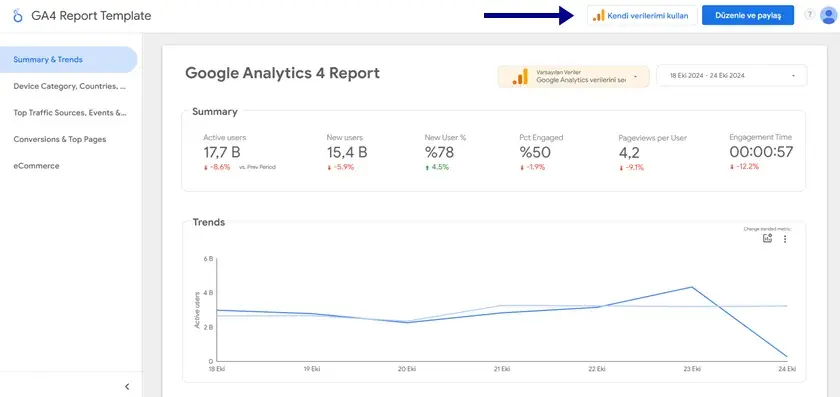
Task: Click the Summary section heading
Action: (215, 112)
